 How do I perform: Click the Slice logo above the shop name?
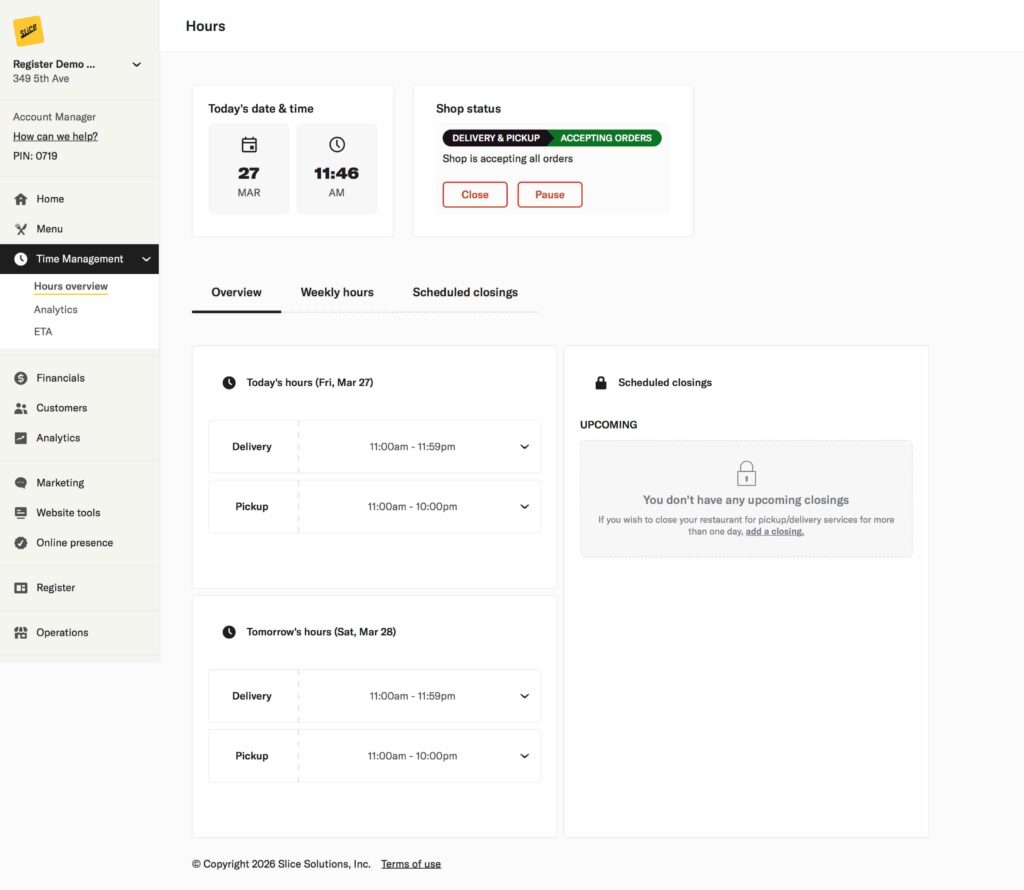click(x=28, y=30)
